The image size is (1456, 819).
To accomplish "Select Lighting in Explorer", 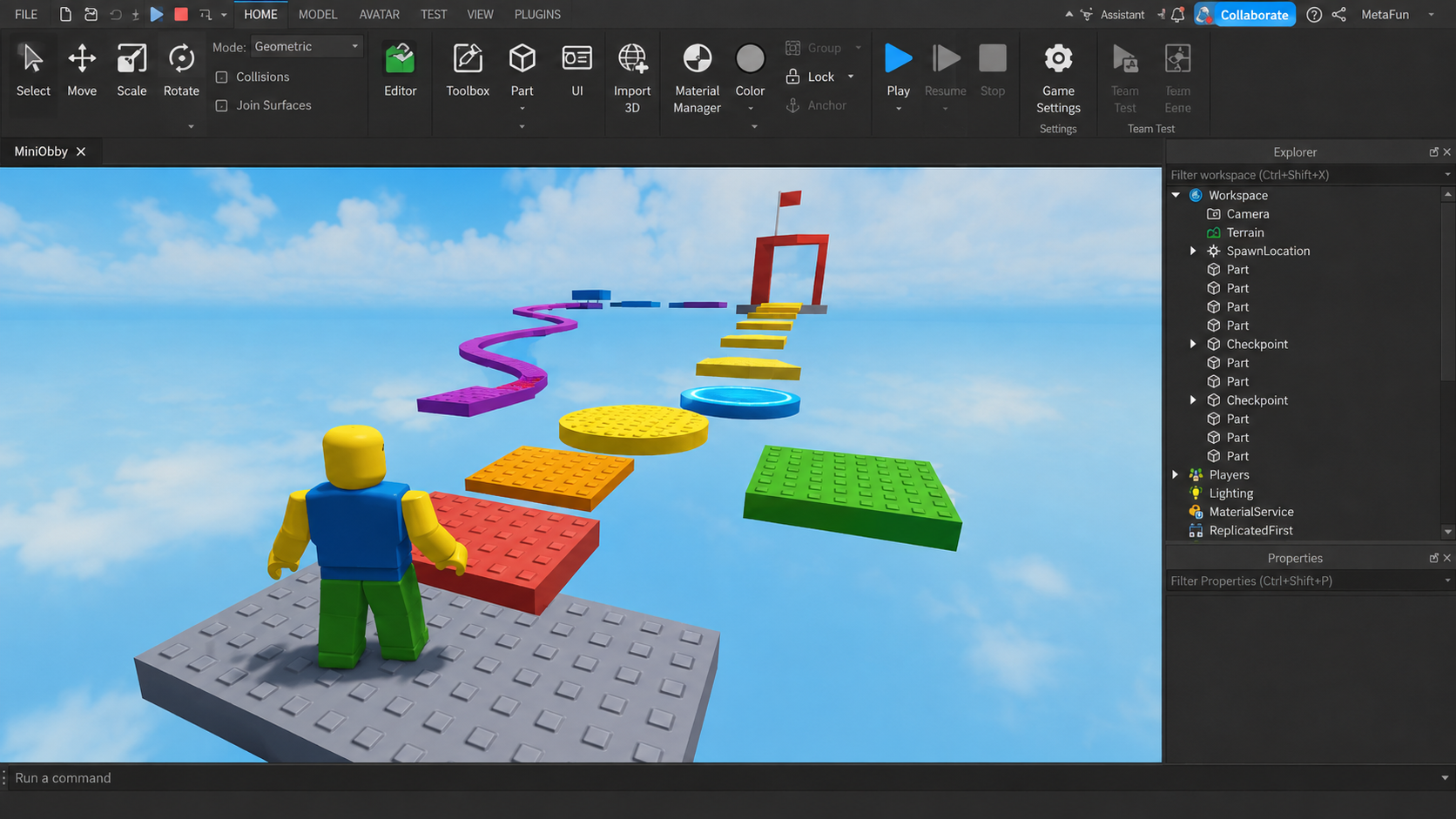I will tap(1231, 493).
